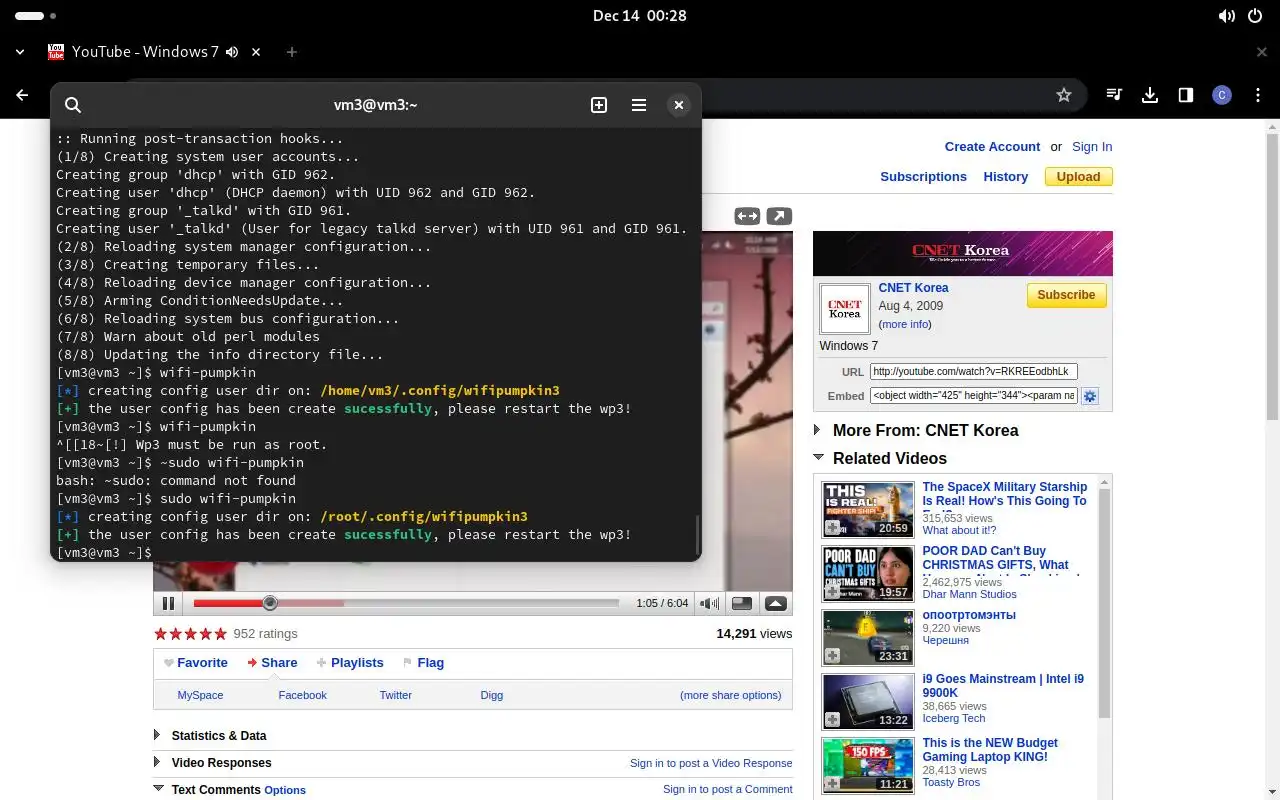Widen the video with double-arrow icon

[x=747, y=216]
